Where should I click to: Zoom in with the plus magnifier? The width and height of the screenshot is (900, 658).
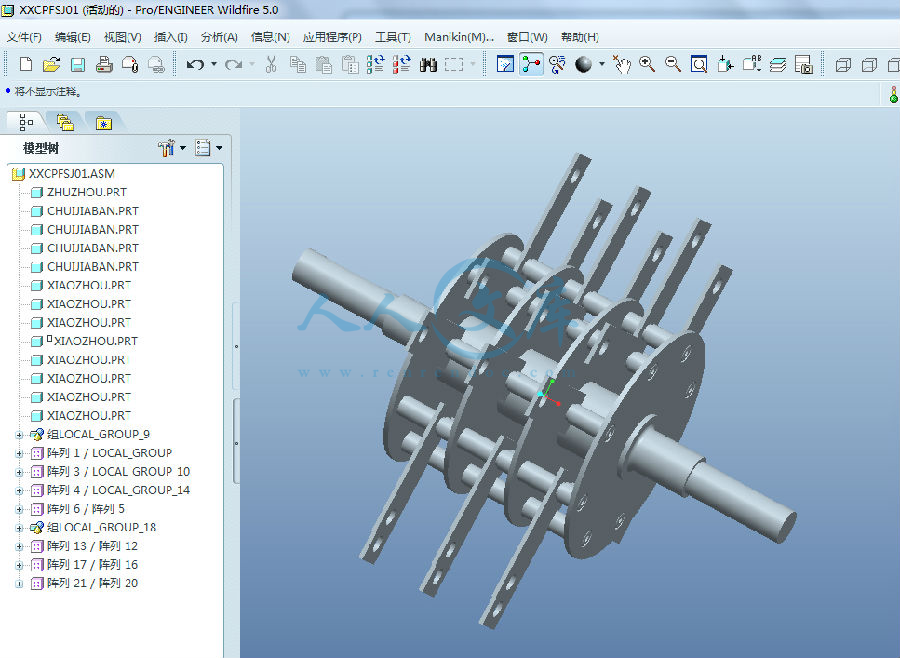click(647, 64)
